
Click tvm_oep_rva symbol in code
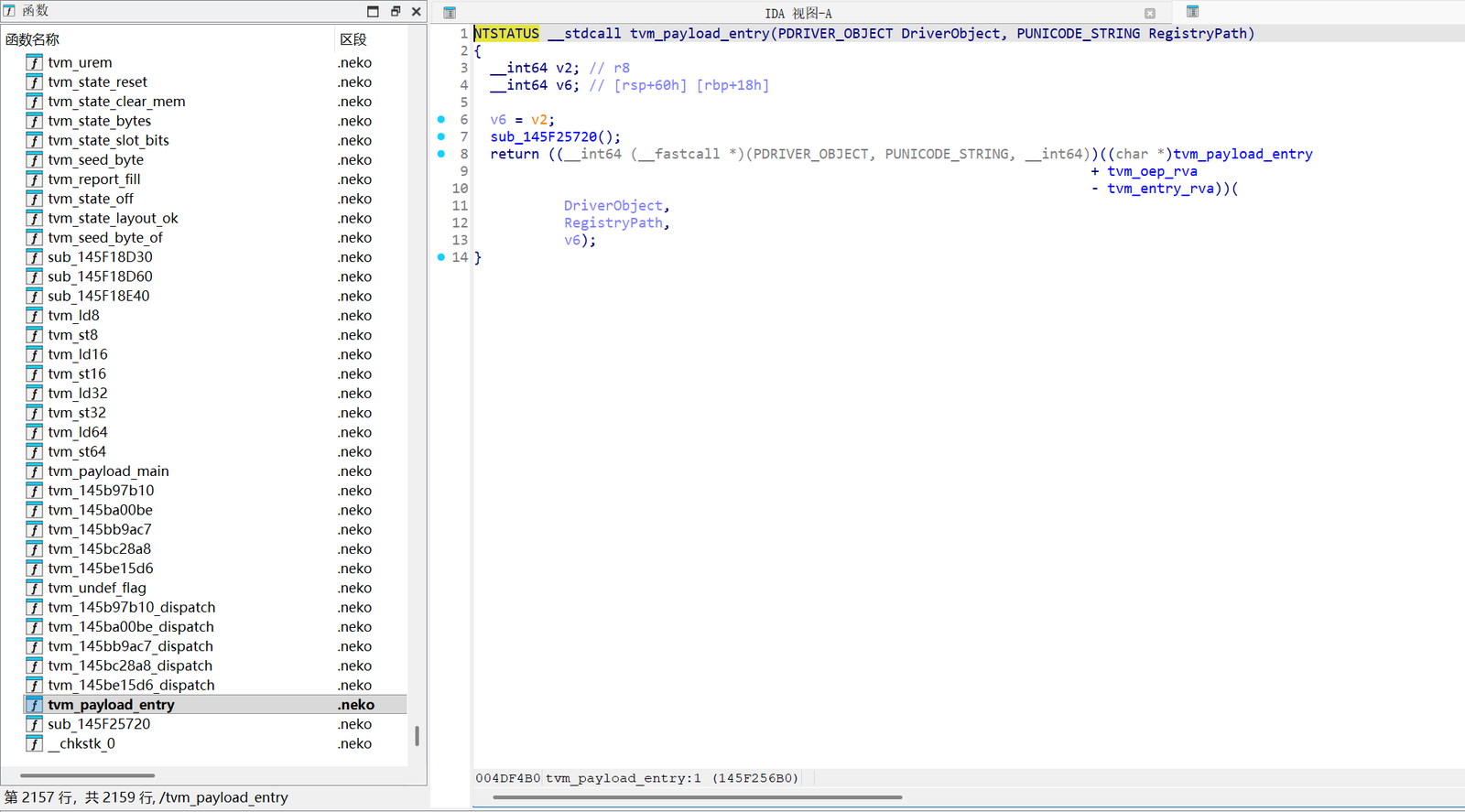coord(1152,171)
